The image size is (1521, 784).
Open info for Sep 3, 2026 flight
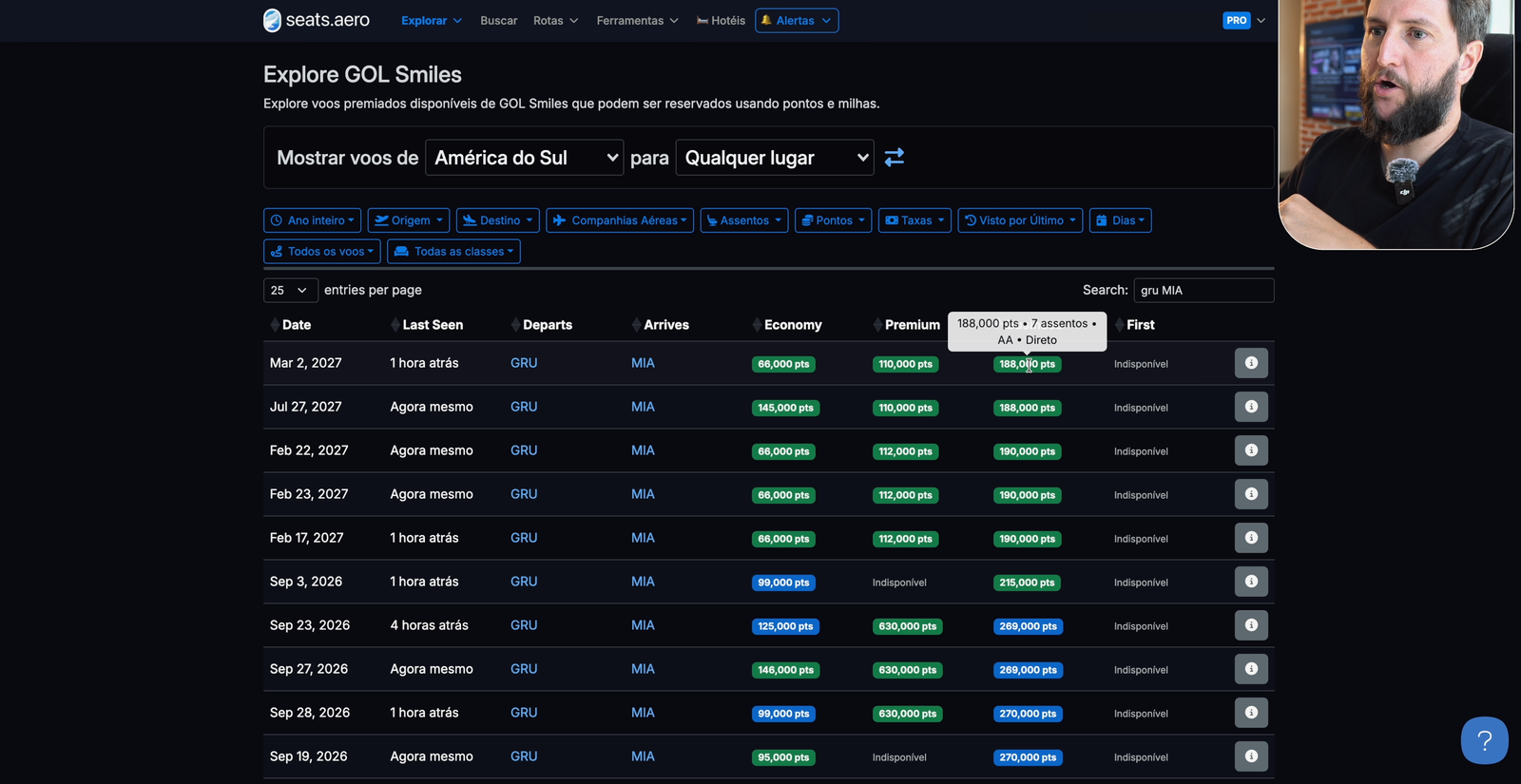(1251, 582)
